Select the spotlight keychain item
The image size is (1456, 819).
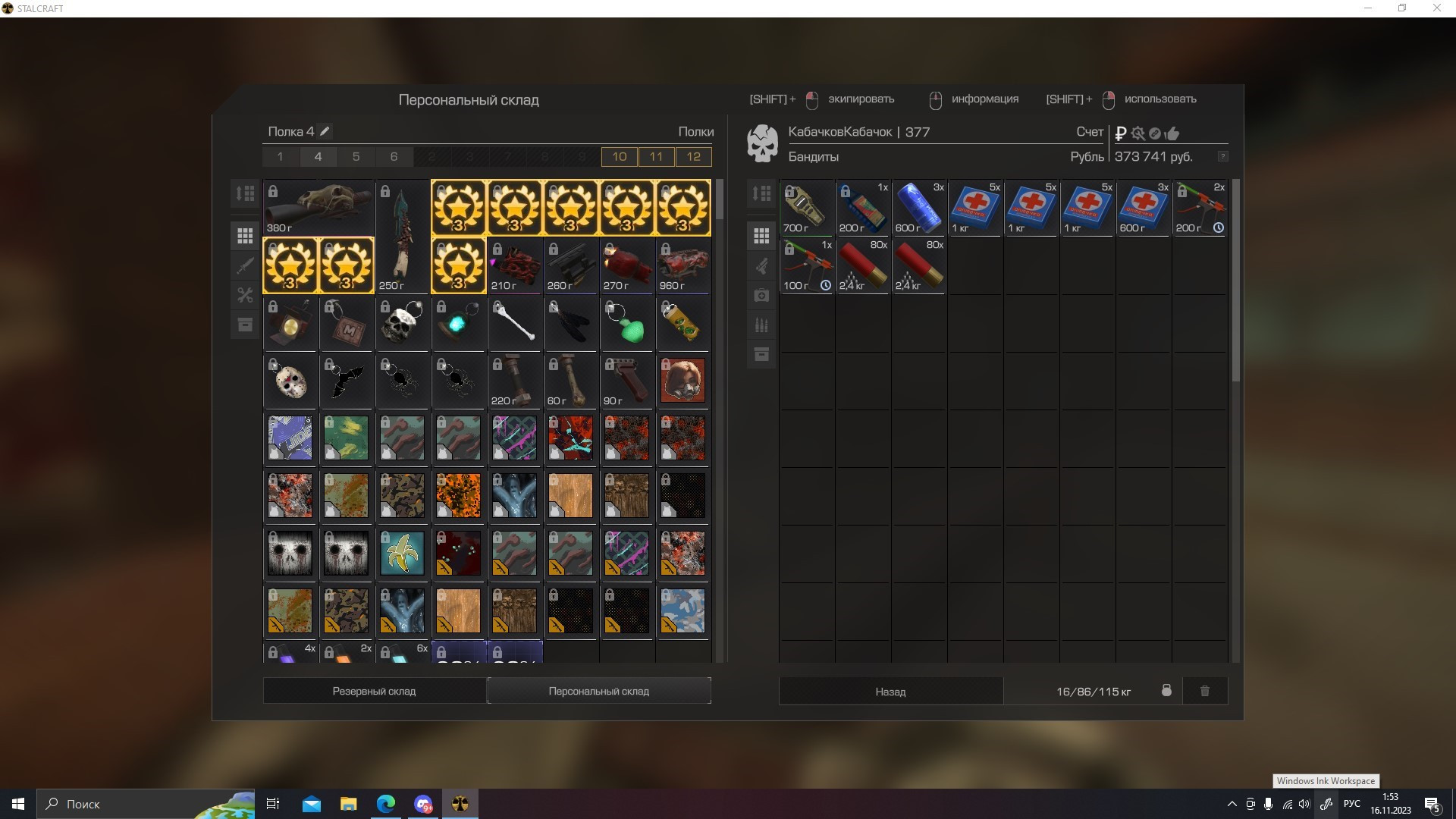coord(290,323)
